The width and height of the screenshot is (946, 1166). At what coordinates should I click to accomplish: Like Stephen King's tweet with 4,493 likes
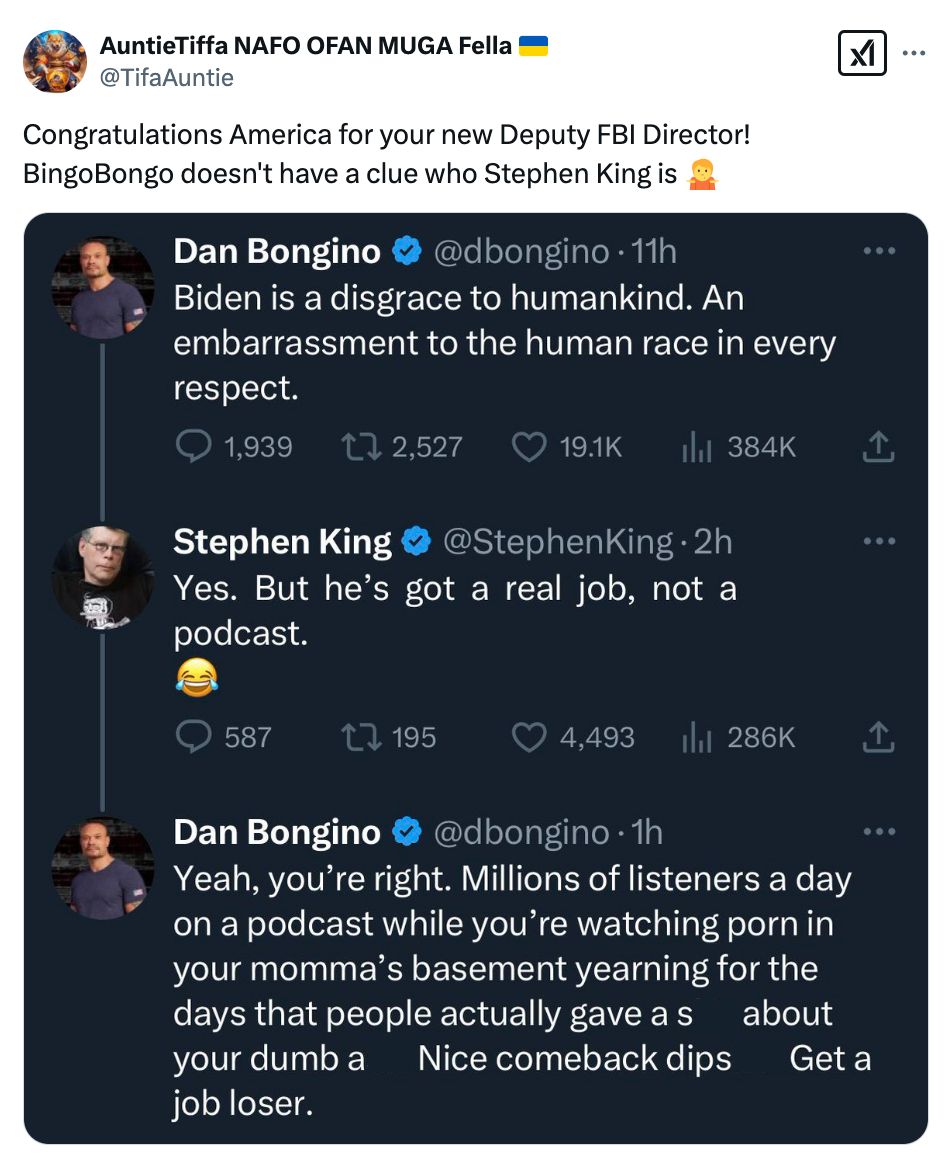point(528,738)
